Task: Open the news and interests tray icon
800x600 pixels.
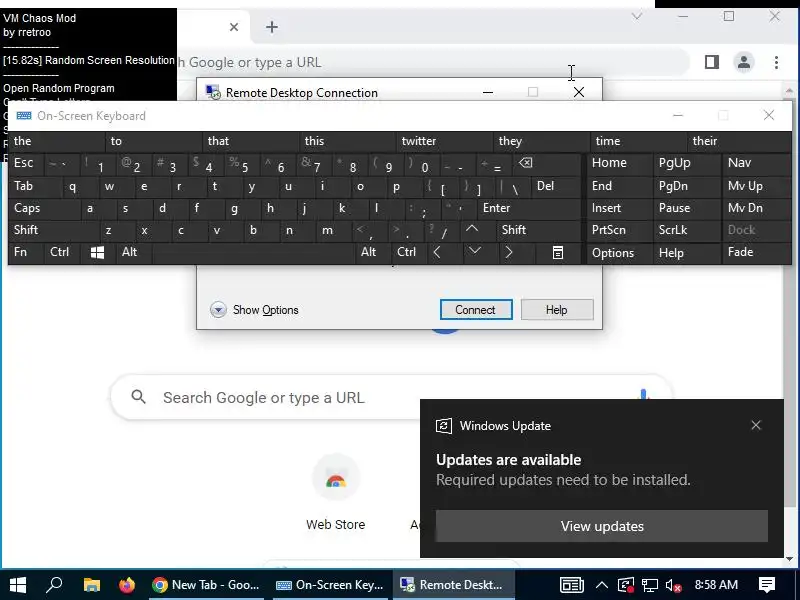Action: coord(571,585)
